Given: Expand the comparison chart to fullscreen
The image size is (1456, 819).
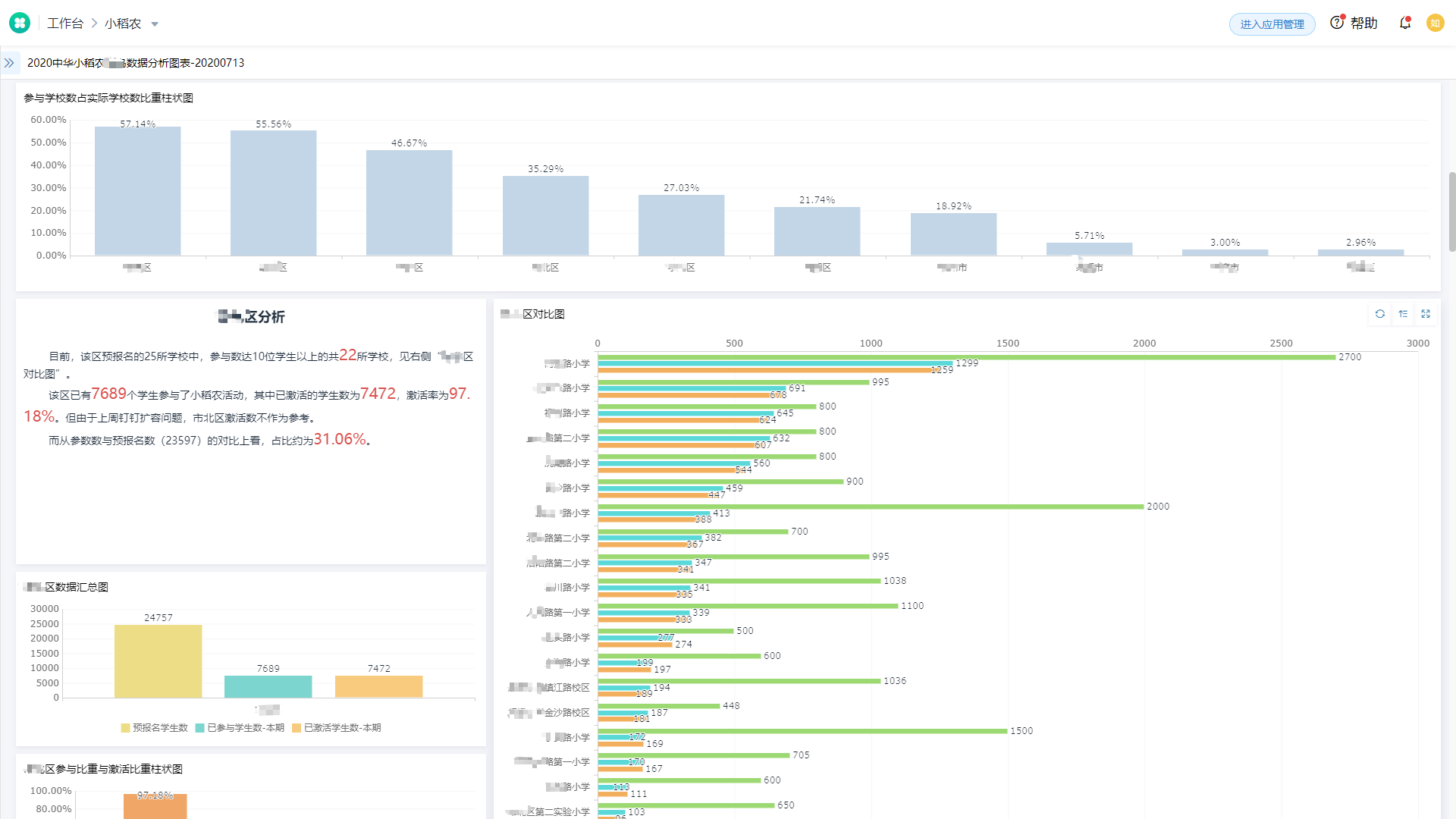Looking at the screenshot, I should coord(1426,314).
